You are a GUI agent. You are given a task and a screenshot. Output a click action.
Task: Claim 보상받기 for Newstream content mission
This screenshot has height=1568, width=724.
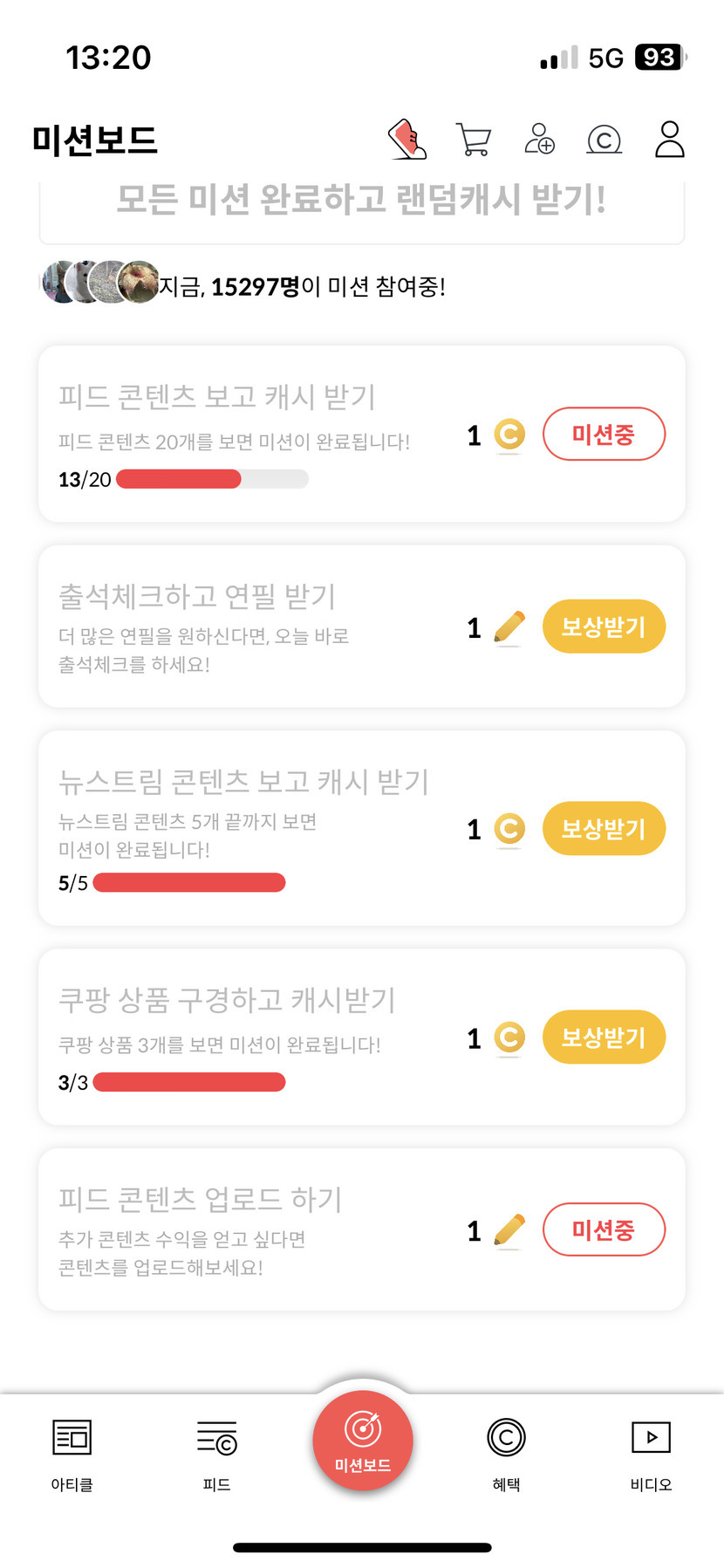pyautogui.click(x=604, y=828)
